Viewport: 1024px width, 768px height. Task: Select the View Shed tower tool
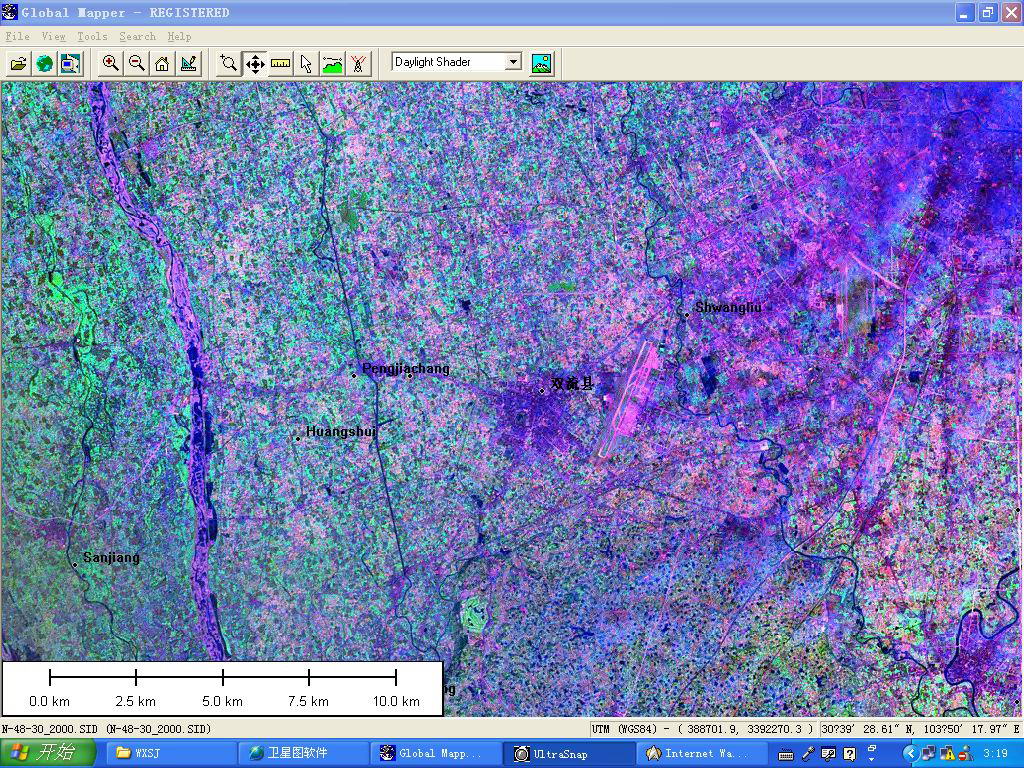point(358,63)
